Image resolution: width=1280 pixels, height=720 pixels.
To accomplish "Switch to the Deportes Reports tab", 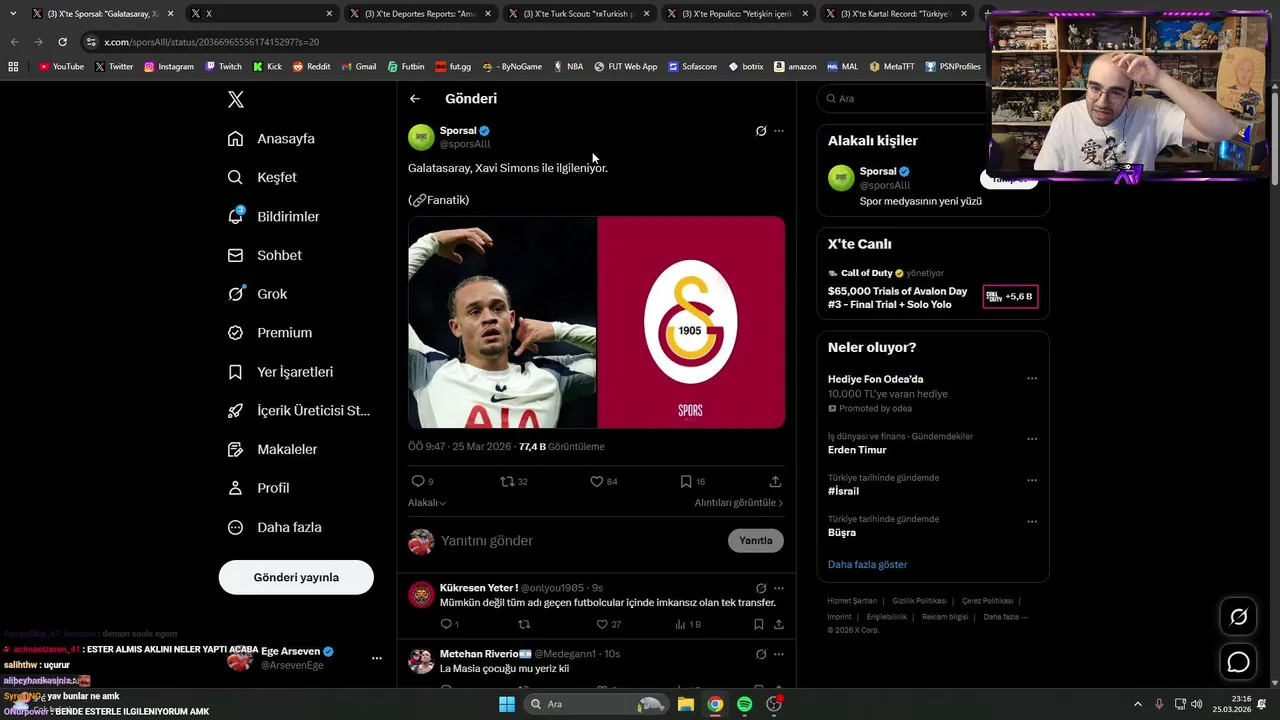I will [x=420, y=14].
